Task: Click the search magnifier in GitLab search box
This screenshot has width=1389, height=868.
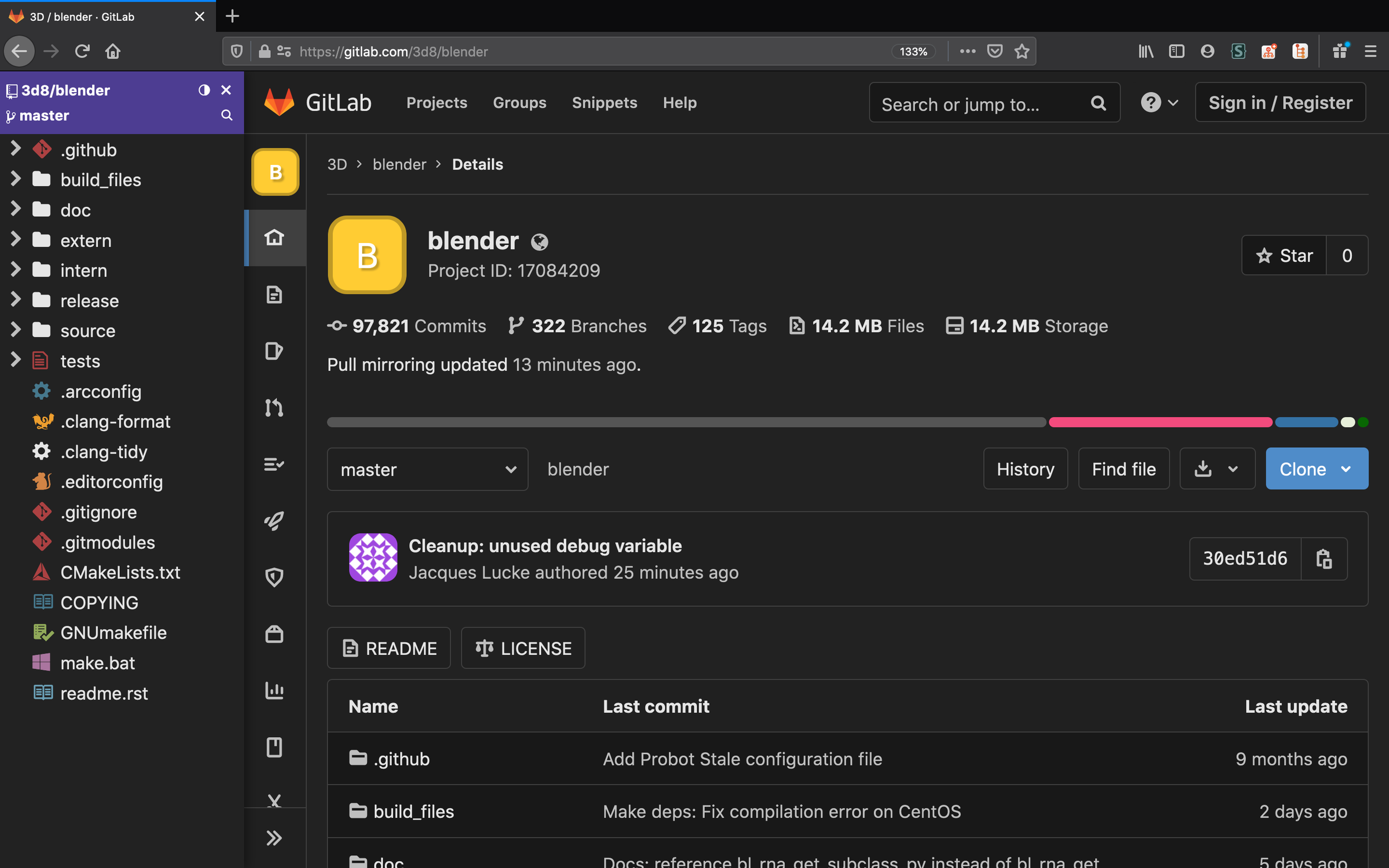Action: pyautogui.click(x=1098, y=103)
